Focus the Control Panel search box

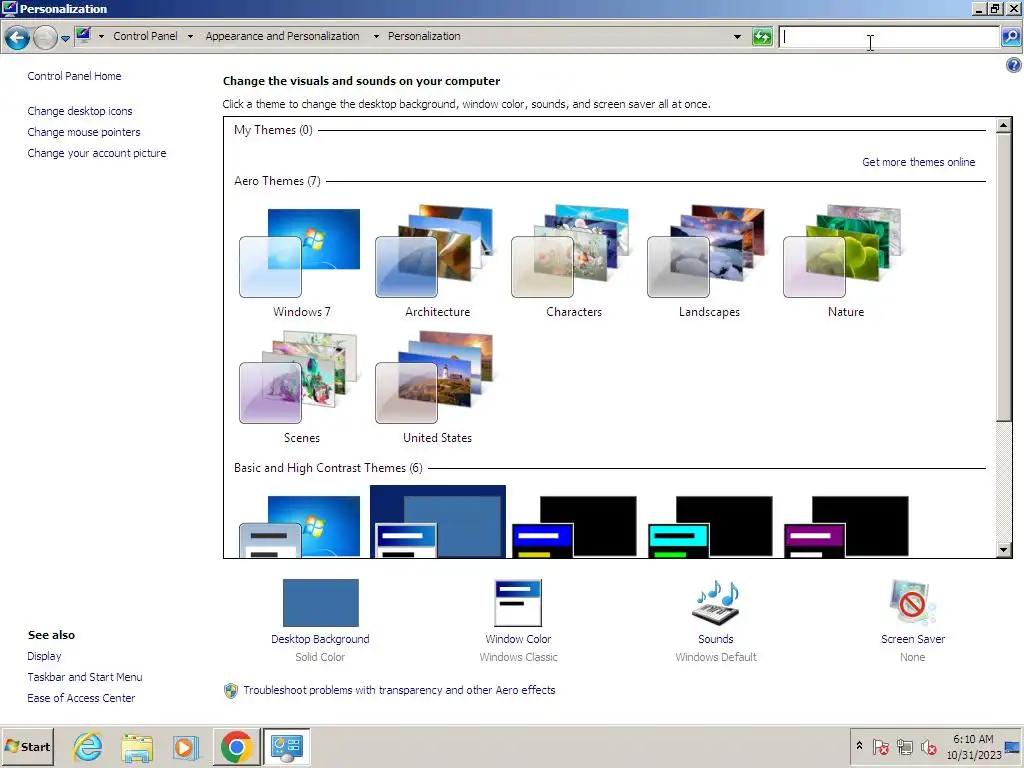pos(889,37)
